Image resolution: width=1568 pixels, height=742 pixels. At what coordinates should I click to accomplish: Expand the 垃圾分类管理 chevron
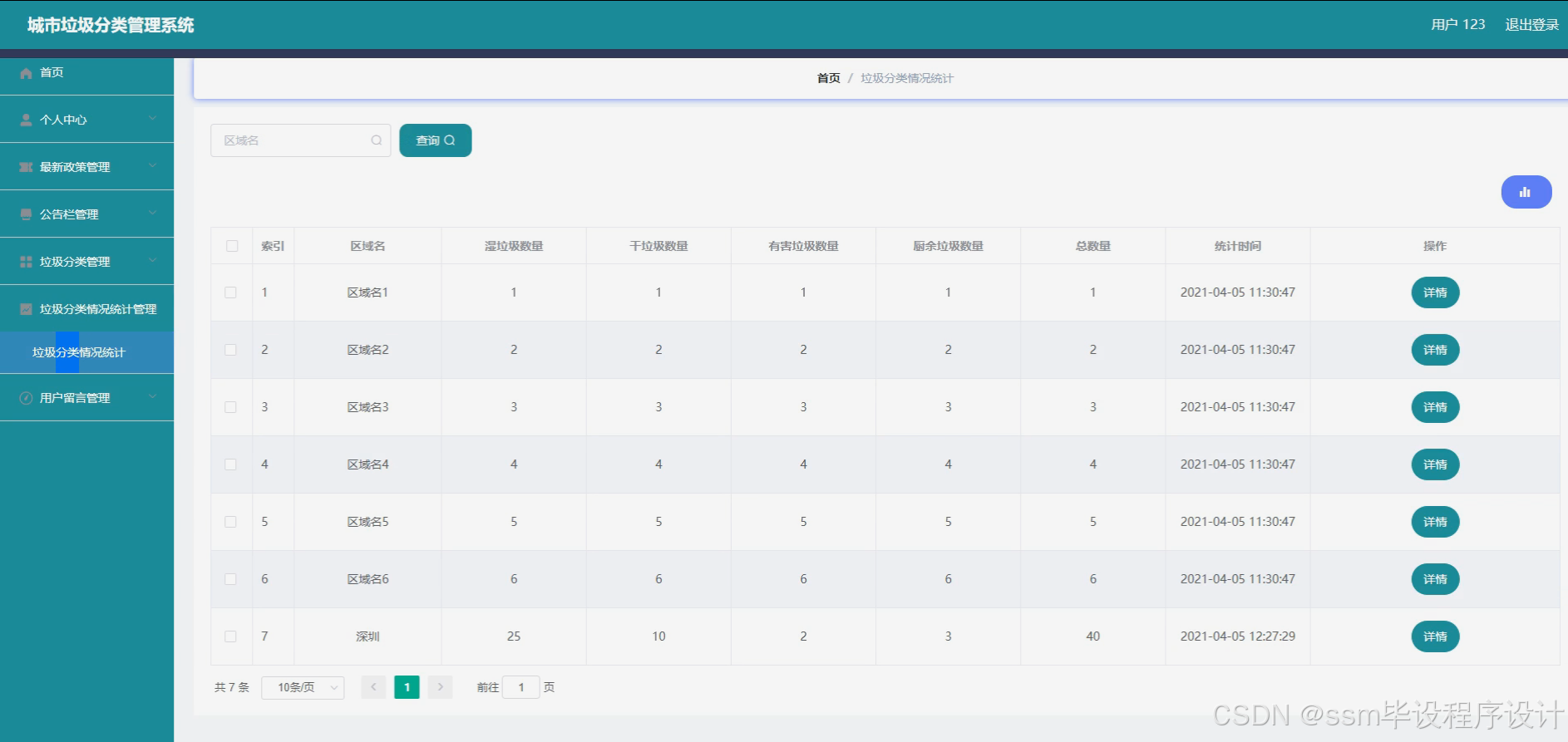click(x=153, y=261)
